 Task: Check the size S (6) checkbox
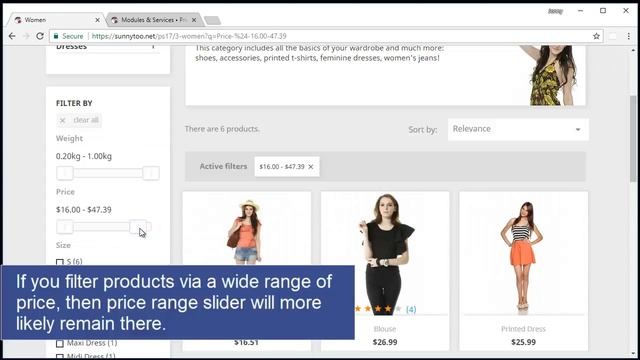pos(60,262)
